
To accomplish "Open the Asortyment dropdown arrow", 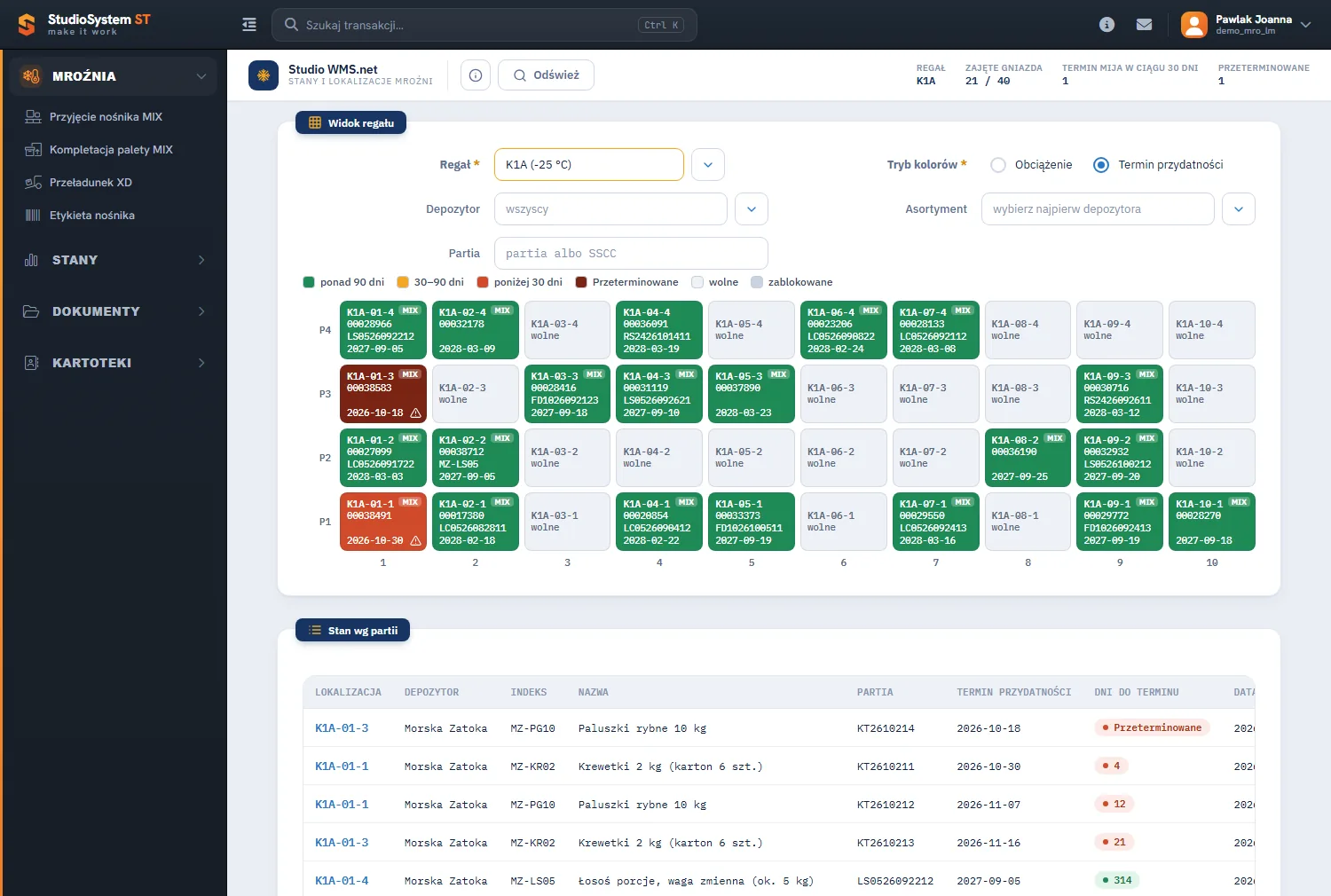I will [x=1239, y=209].
